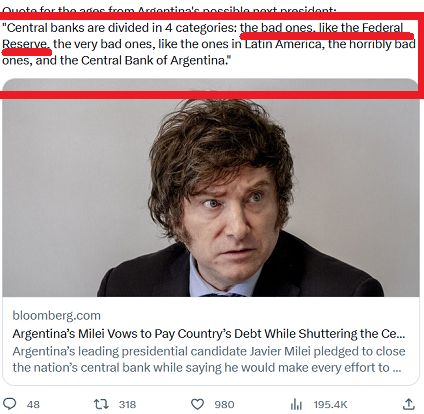The width and height of the screenshot is (424, 414).
Task: Click the underlined phrase 'the bad ones, like the Federal'
Action: tap(321, 28)
